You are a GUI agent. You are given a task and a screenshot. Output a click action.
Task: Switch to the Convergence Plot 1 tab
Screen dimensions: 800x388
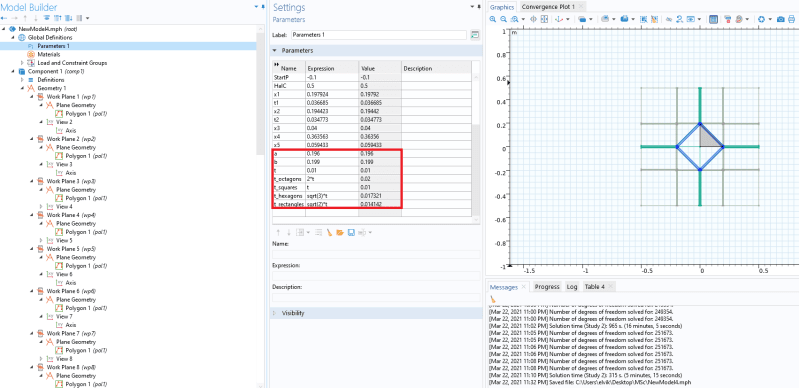pos(548,7)
